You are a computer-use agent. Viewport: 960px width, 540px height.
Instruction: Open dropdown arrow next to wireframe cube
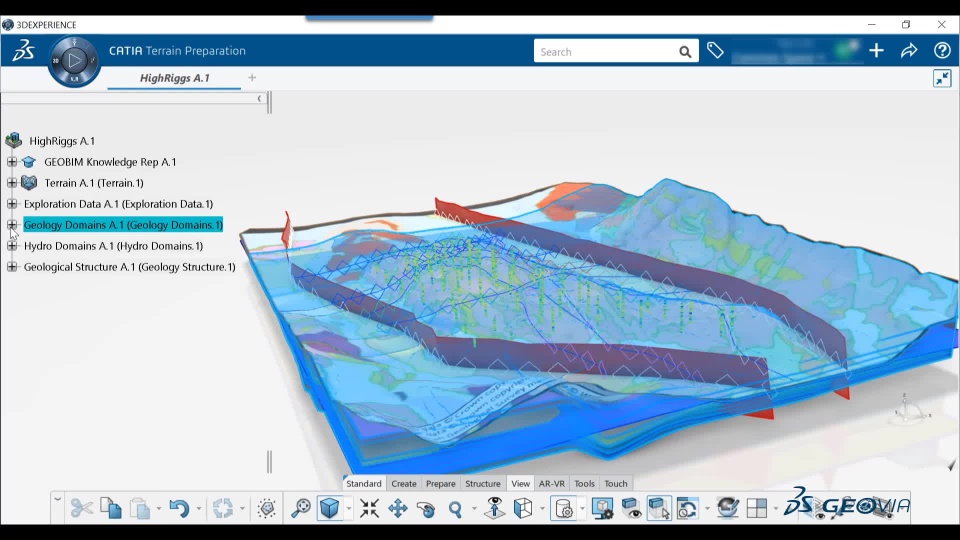[x=542, y=509]
